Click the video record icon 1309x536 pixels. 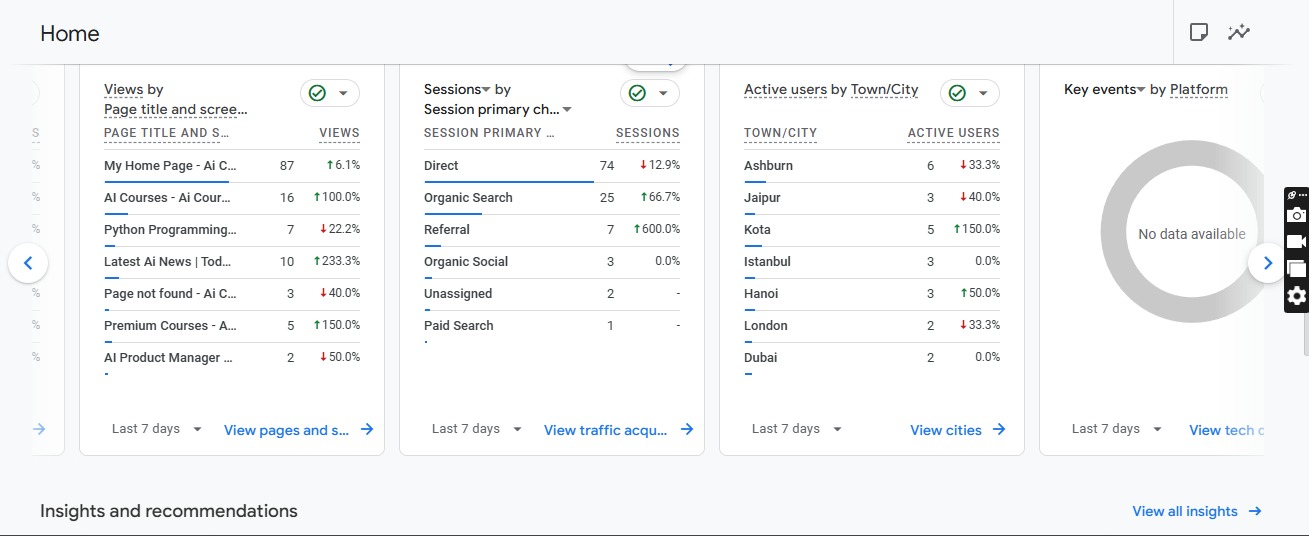click(x=1296, y=242)
